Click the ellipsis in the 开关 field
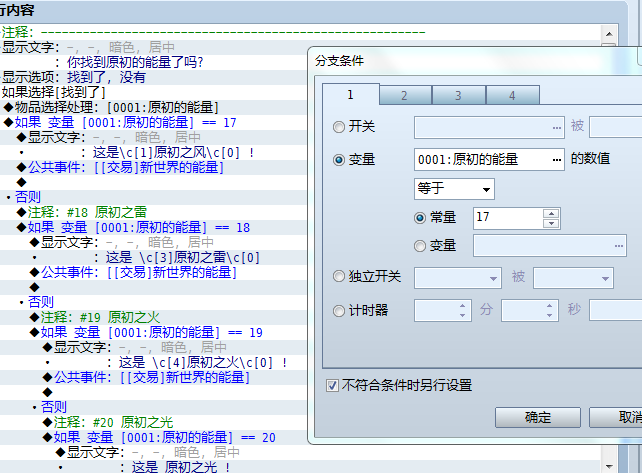This screenshot has height=473, width=642. click(x=556, y=128)
